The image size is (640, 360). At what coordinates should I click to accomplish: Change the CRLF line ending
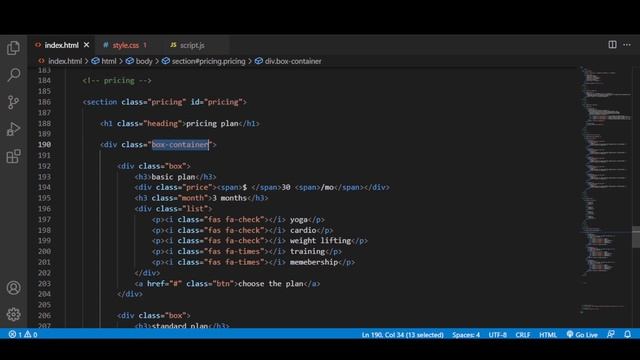click(523, 335)
